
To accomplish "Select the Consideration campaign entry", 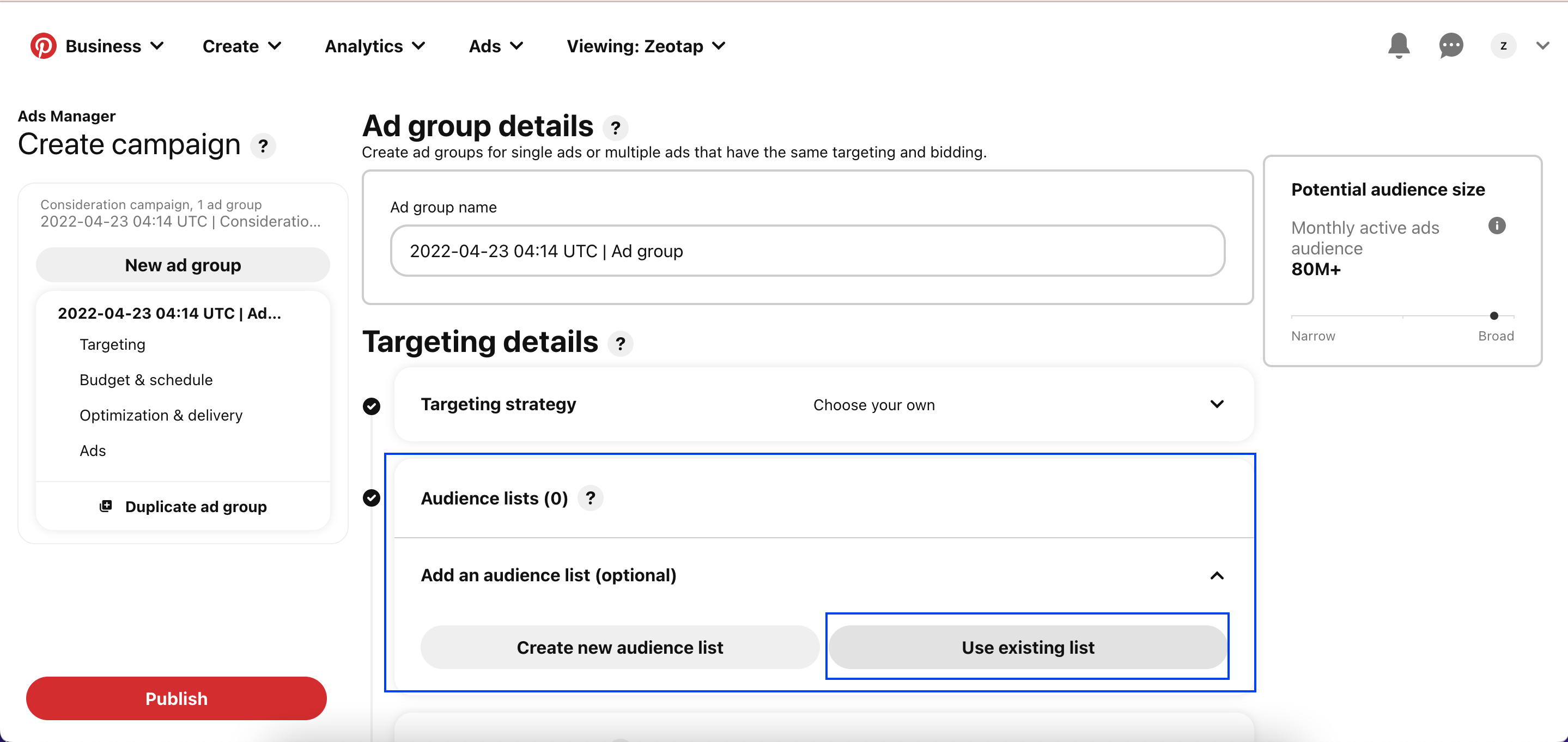I will click(180, 213).
